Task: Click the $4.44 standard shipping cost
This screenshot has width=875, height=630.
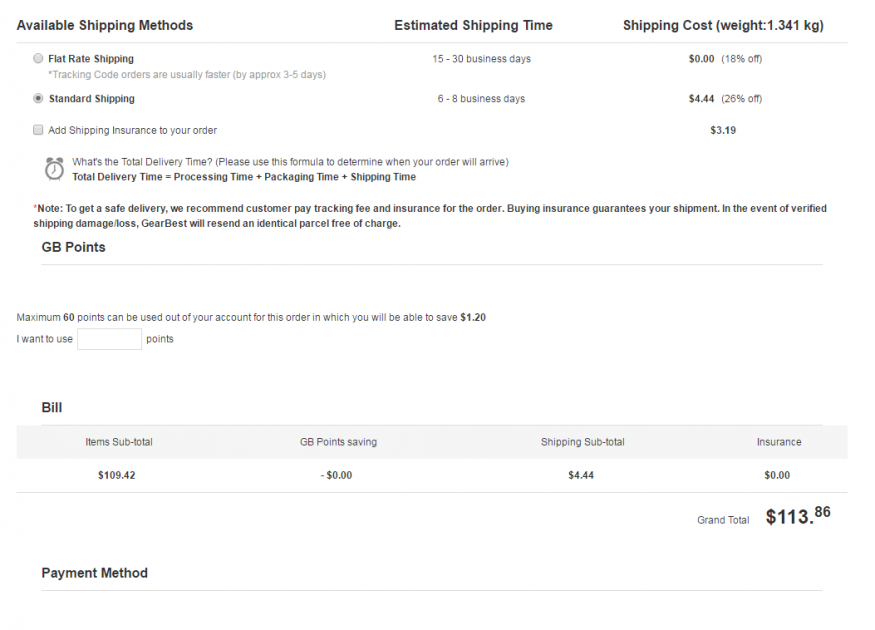Action: coord(701,99)
